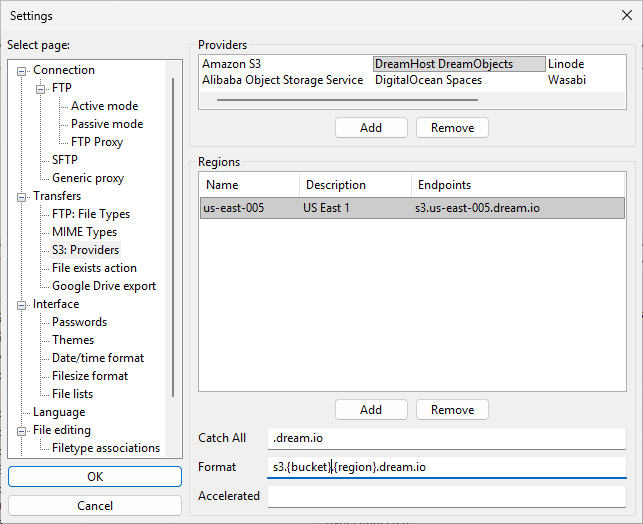Select the us-east-005 region row
The image size is (643, 524).
(411, 208)
